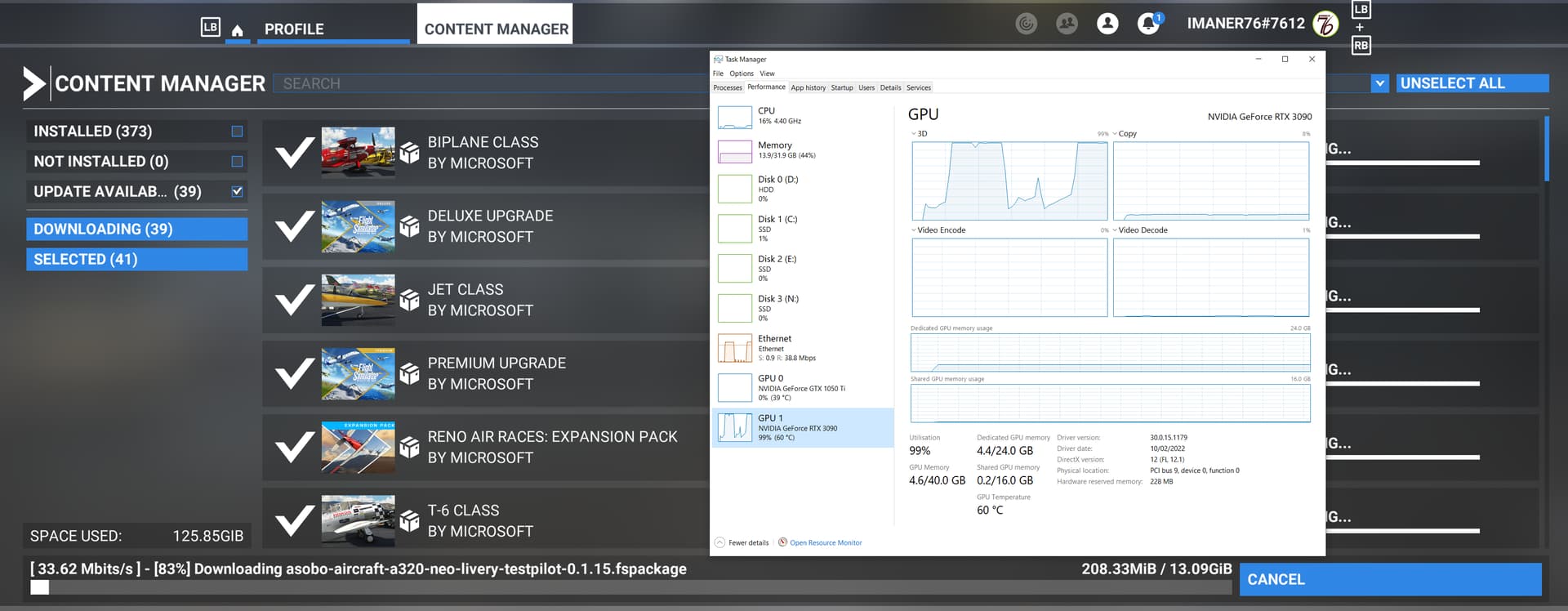Click the package icon for Biplane Class
Viewport: 1568px width, 611px height.
(x=409, y=152)
